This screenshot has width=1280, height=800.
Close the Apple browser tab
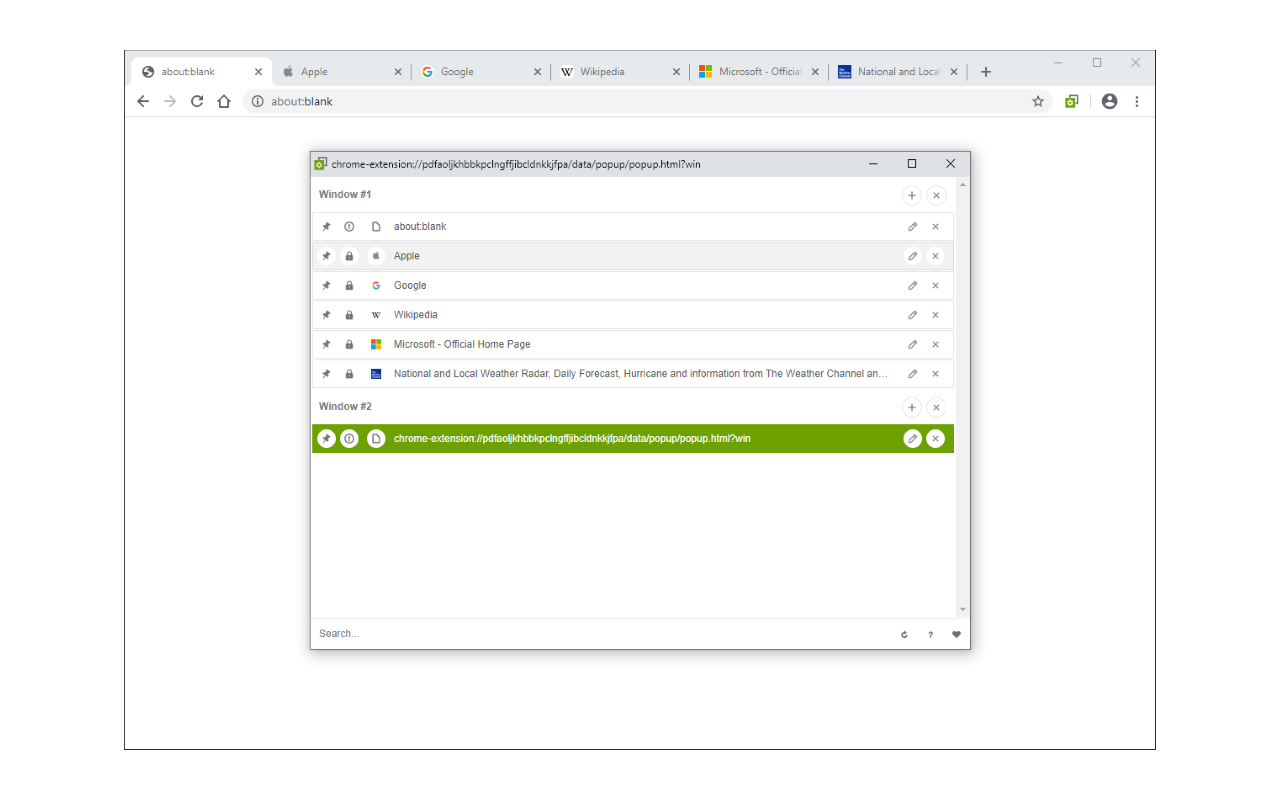[x=397, y=72]
